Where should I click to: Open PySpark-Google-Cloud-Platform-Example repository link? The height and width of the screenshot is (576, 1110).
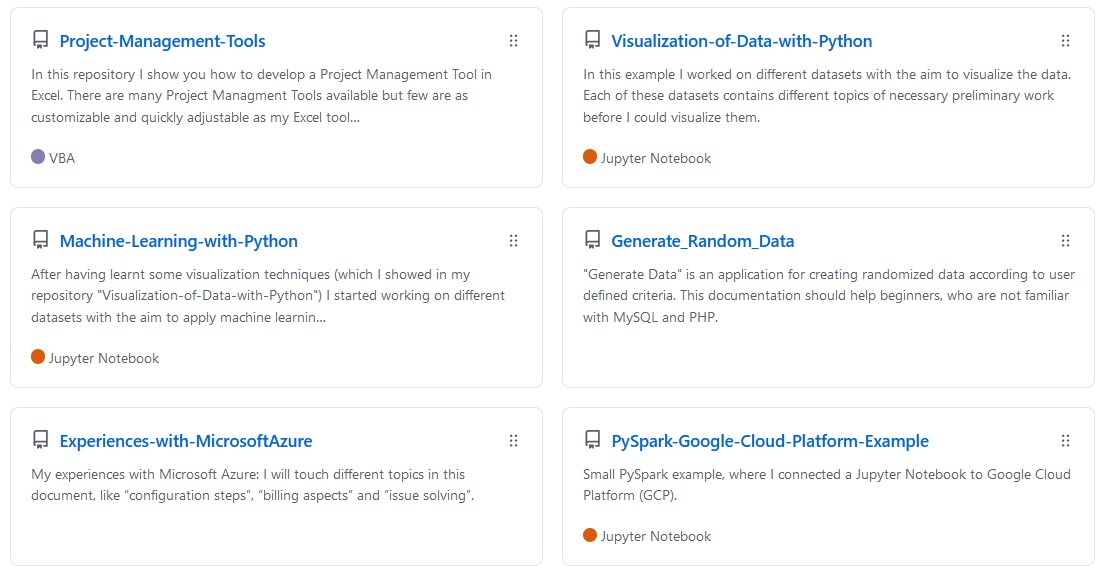[769, 441]
